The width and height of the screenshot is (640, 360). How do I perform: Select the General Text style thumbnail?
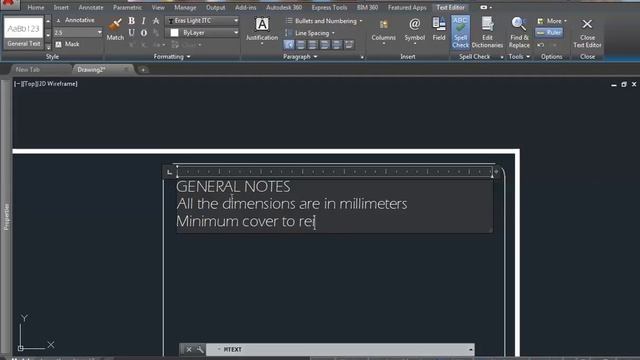(x=24, y=33)
